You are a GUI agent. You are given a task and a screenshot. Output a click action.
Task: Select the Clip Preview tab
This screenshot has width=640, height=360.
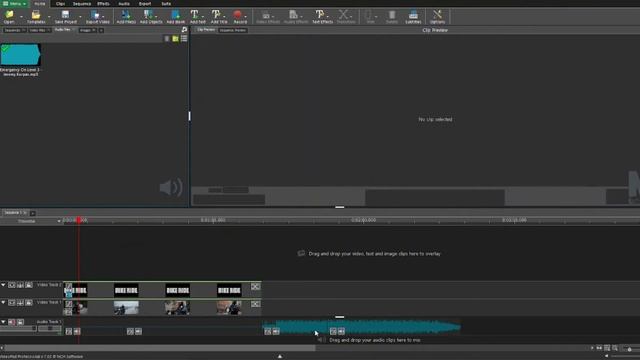click(x=206, y=30)
